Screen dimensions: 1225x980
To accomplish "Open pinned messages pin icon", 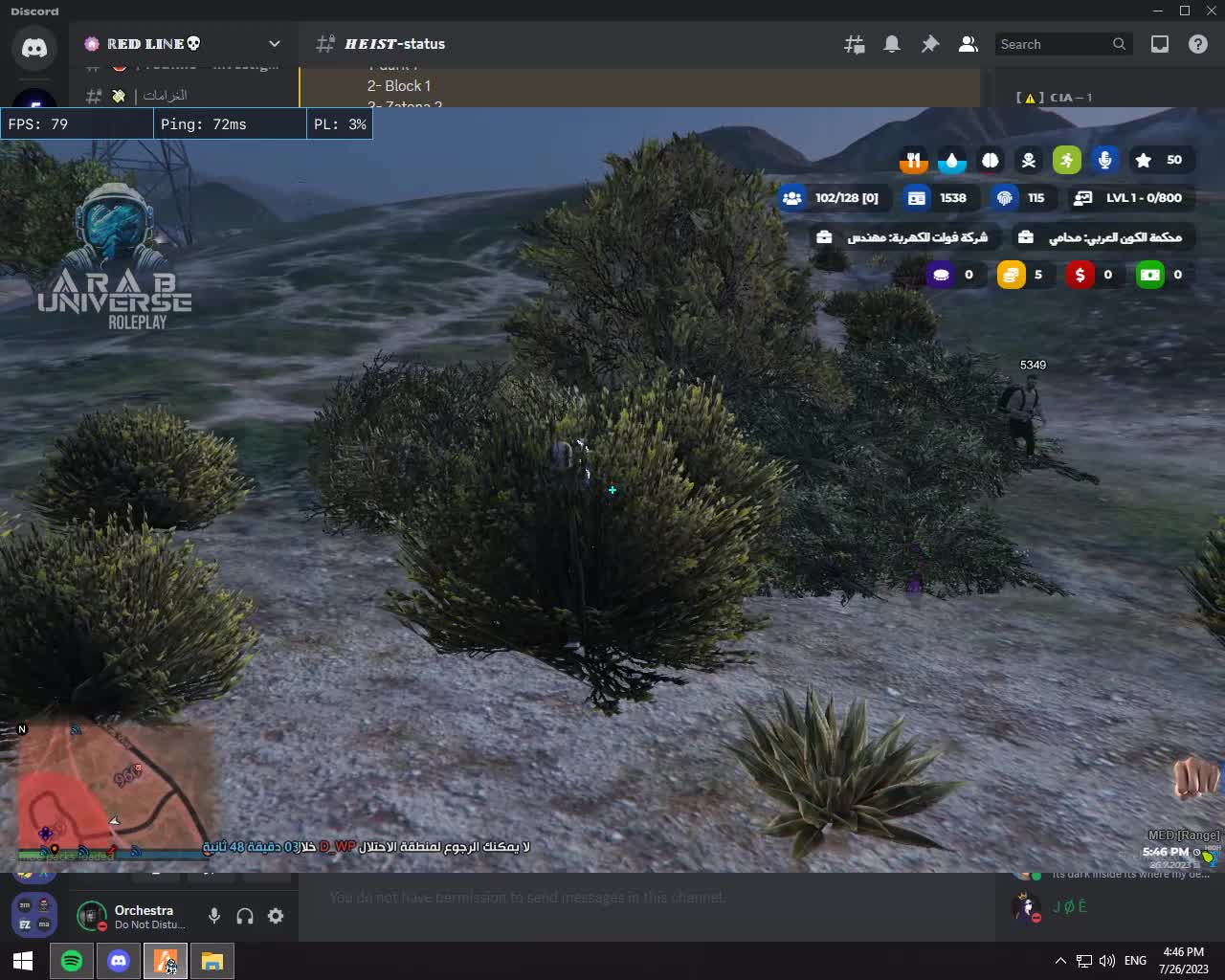I will [929, 44].
